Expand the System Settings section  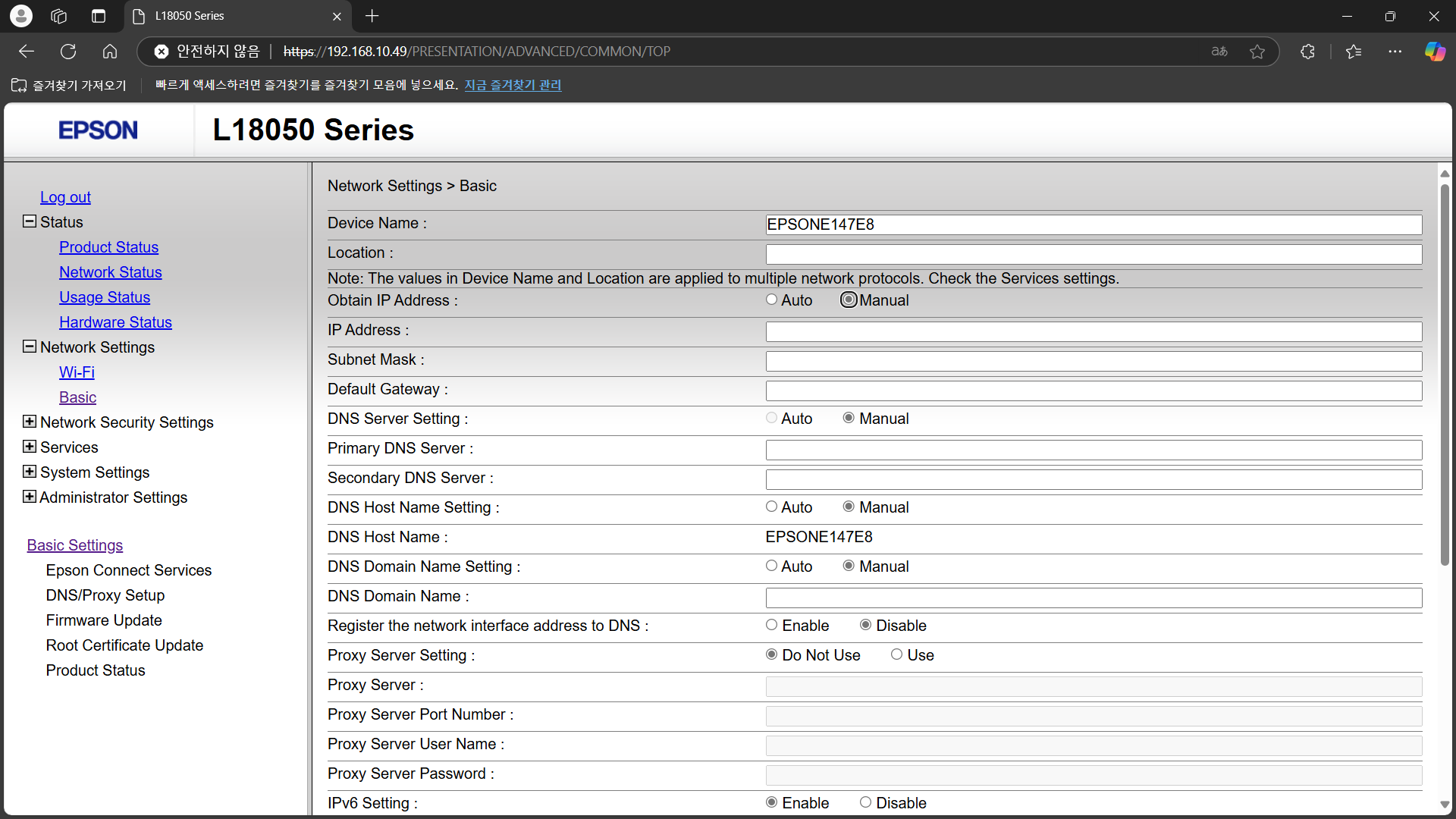(x=30, y=472)
